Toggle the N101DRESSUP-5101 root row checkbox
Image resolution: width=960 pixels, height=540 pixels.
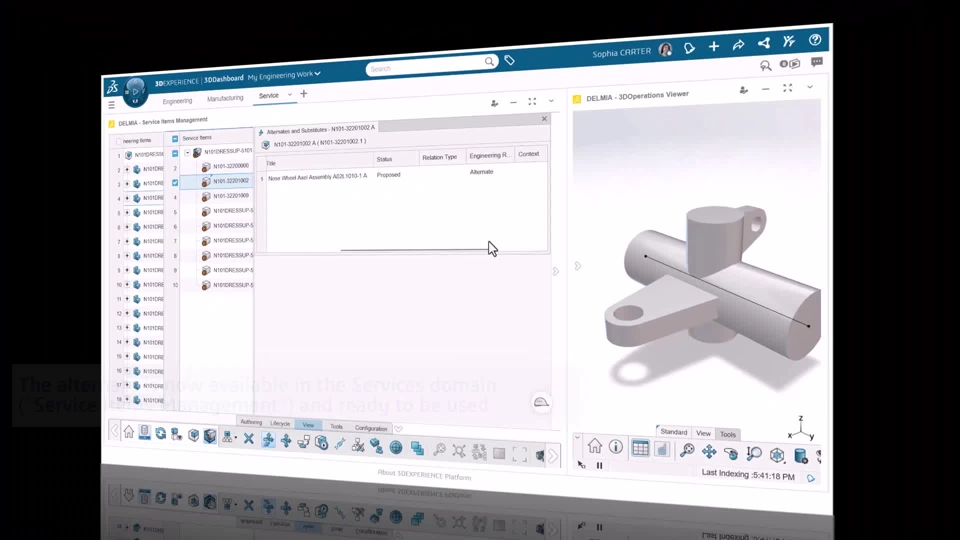coord(175,153)
